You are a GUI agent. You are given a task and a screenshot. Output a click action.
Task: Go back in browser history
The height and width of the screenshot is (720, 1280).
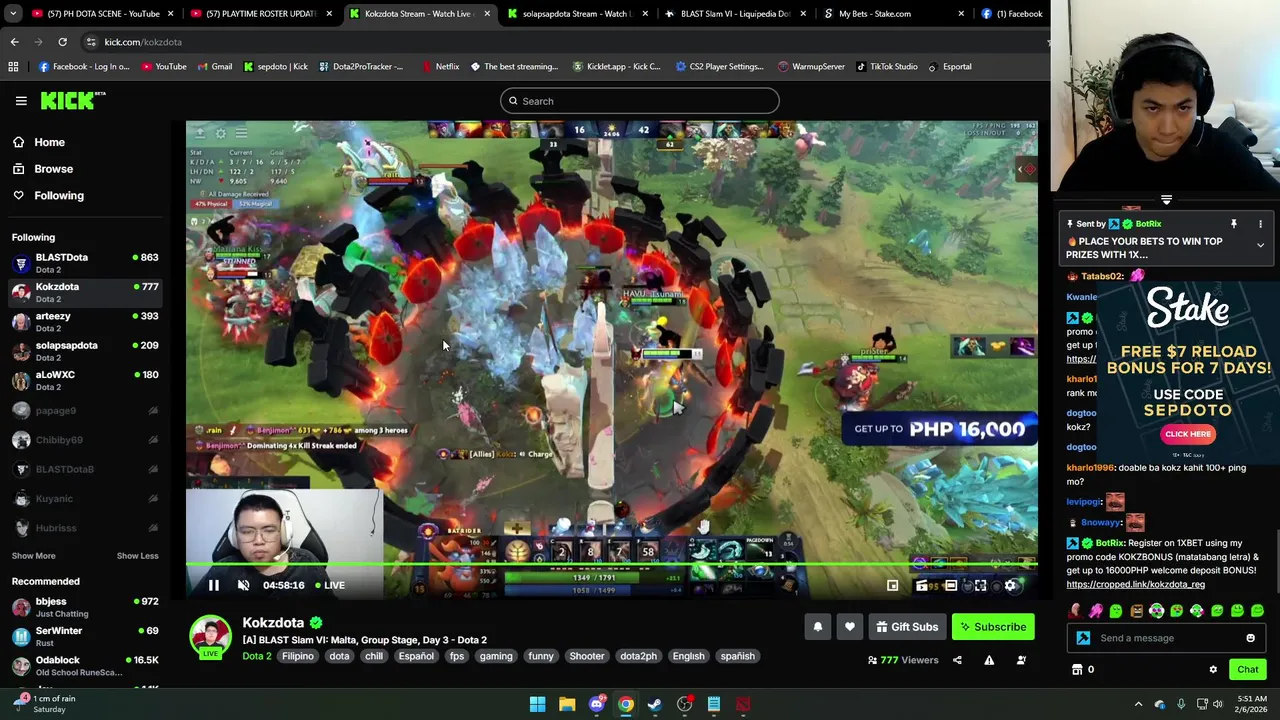(14, 42)
